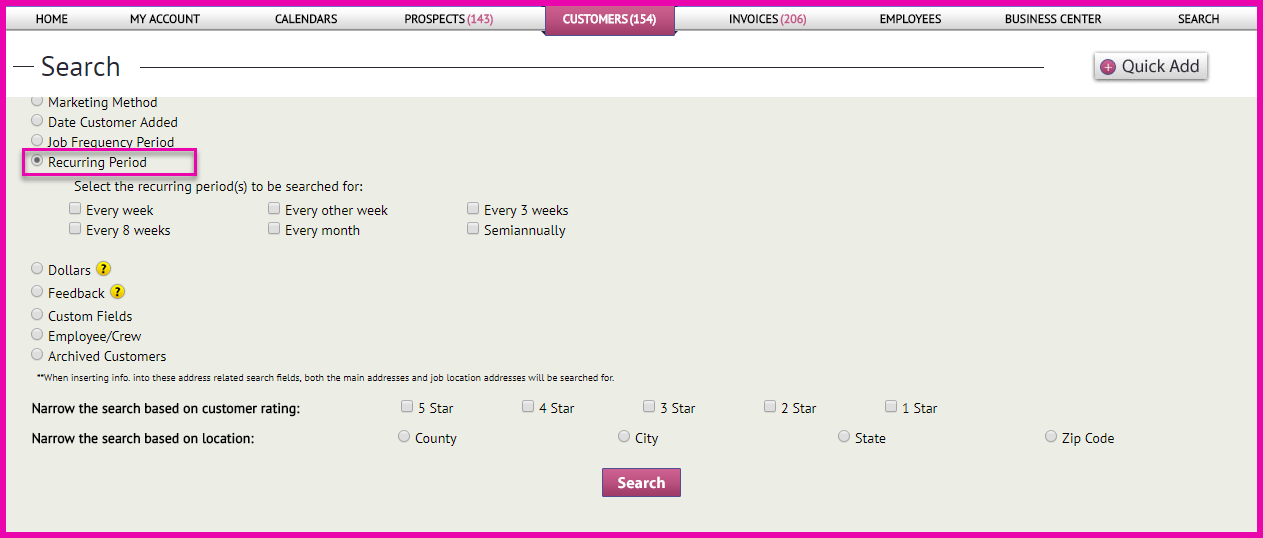Go to the HOME tab
Viewport: 1263px width, 538px height.
coord(52,19)
